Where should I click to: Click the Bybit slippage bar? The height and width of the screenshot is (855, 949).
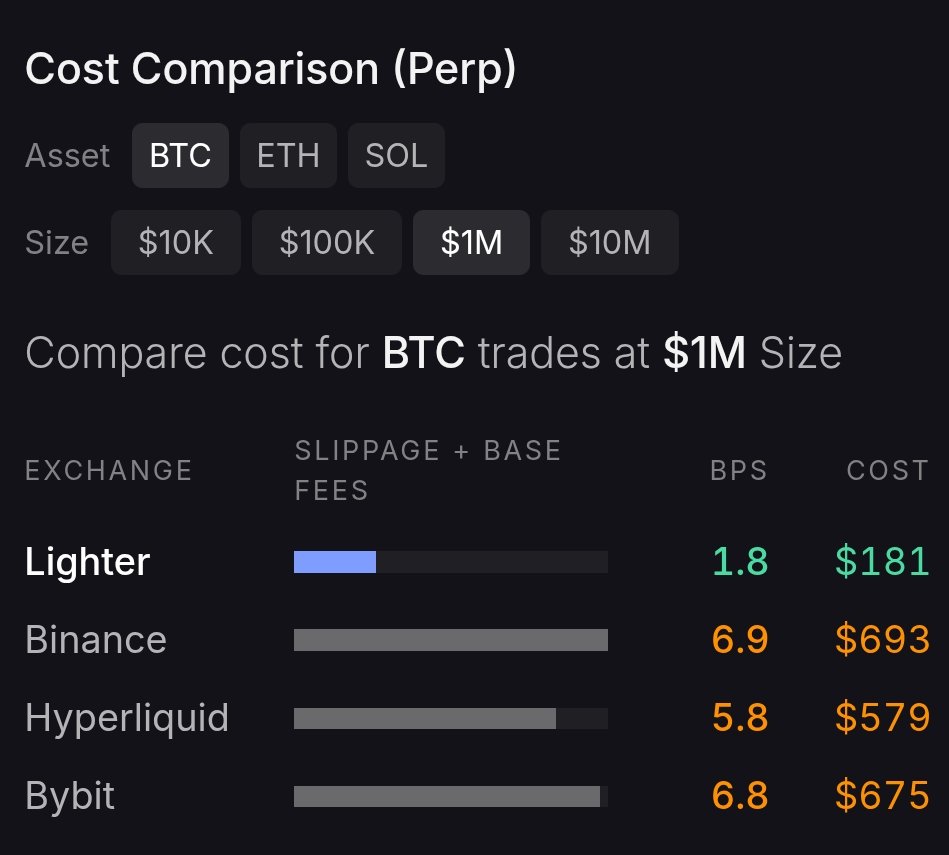point(446,796)
